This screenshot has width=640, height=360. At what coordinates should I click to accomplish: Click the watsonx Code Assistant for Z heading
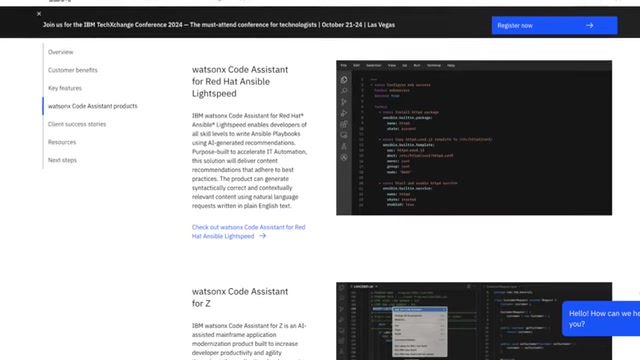coord(240,298)
